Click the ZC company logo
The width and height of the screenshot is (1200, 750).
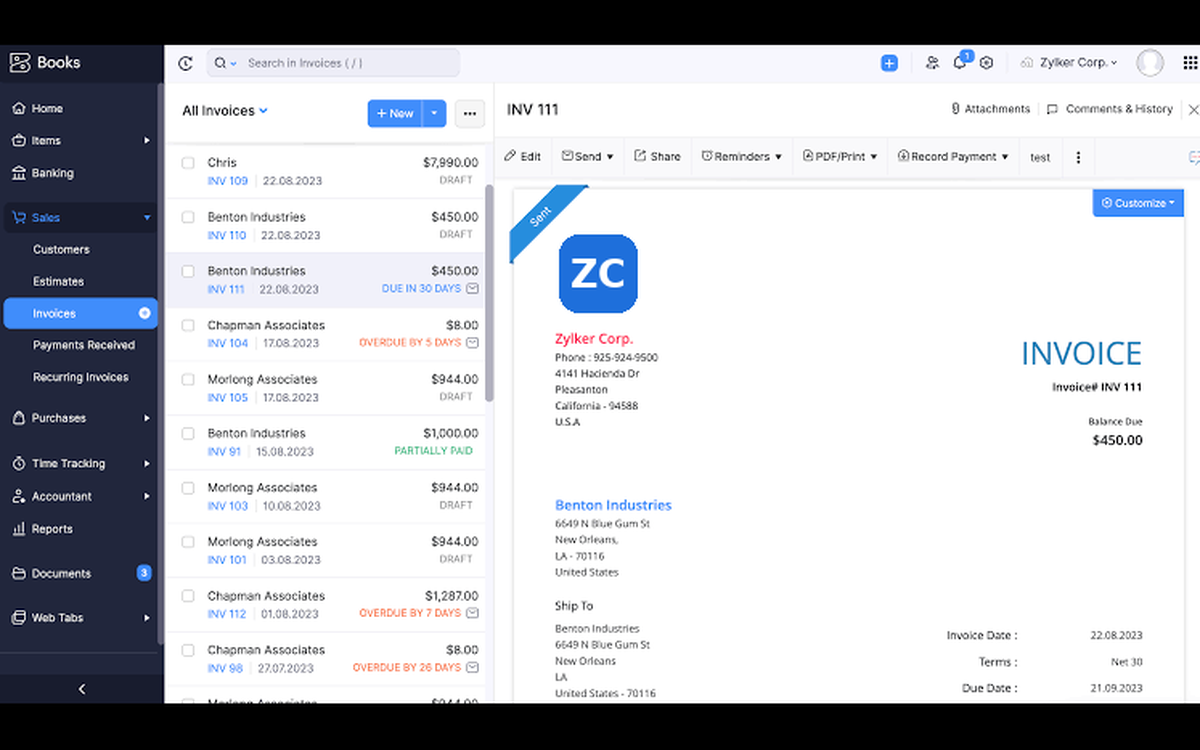tap(598, 273)
